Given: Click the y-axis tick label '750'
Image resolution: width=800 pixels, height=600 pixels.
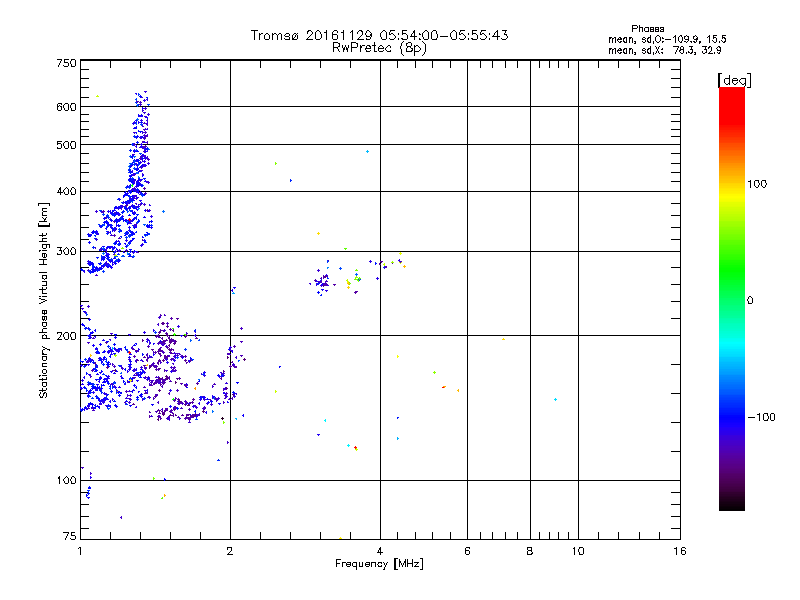Looking at the screenshot, I should [x=66, y=63].
